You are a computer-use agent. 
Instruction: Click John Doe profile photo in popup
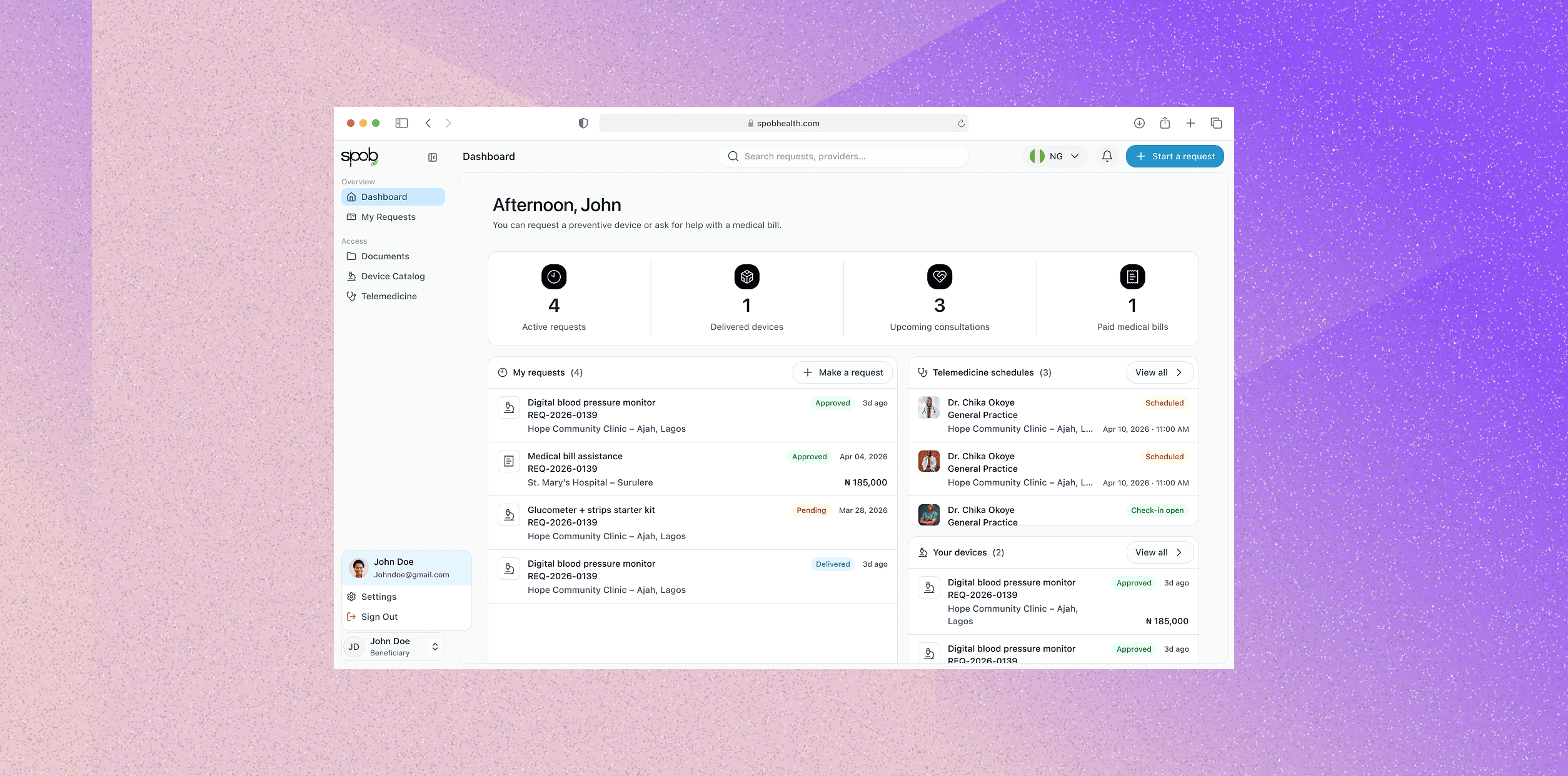[x=359, y=568]
